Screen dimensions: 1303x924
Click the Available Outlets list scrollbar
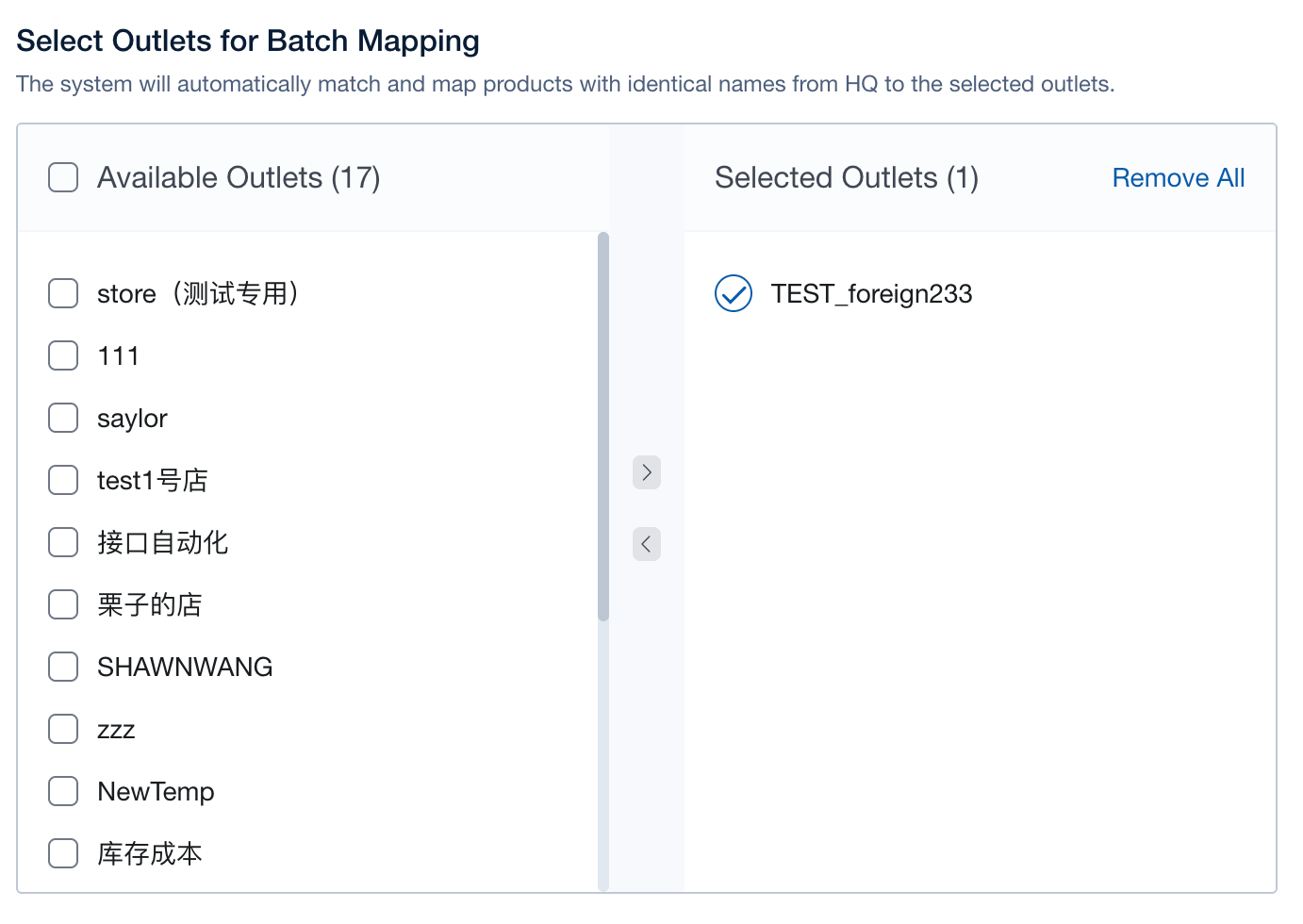tap(603, 426)
